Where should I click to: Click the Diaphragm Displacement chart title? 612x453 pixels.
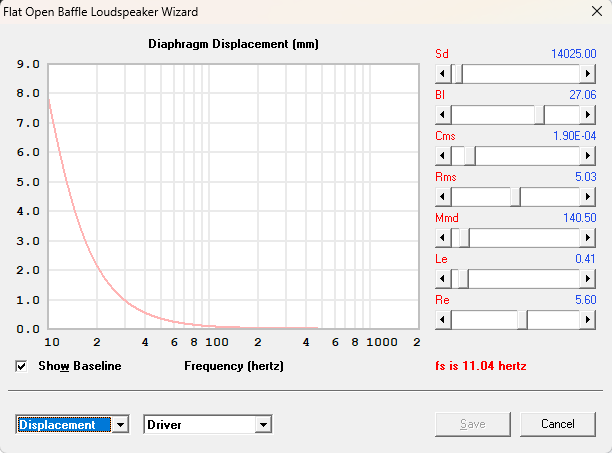point(233,44)
